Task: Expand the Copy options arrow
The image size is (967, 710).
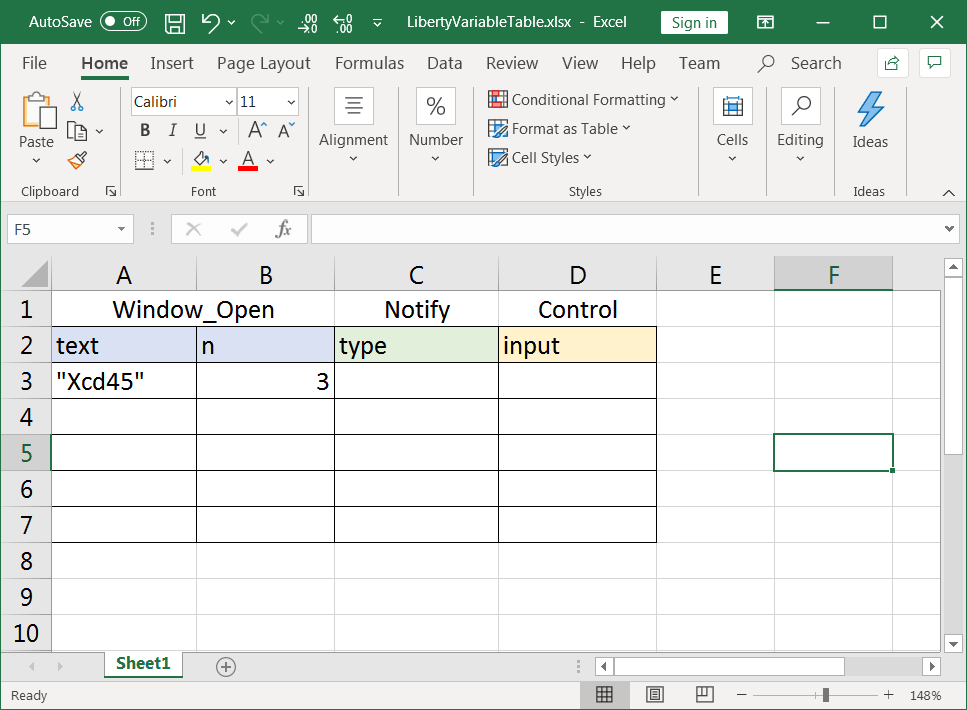Action: 99,131
